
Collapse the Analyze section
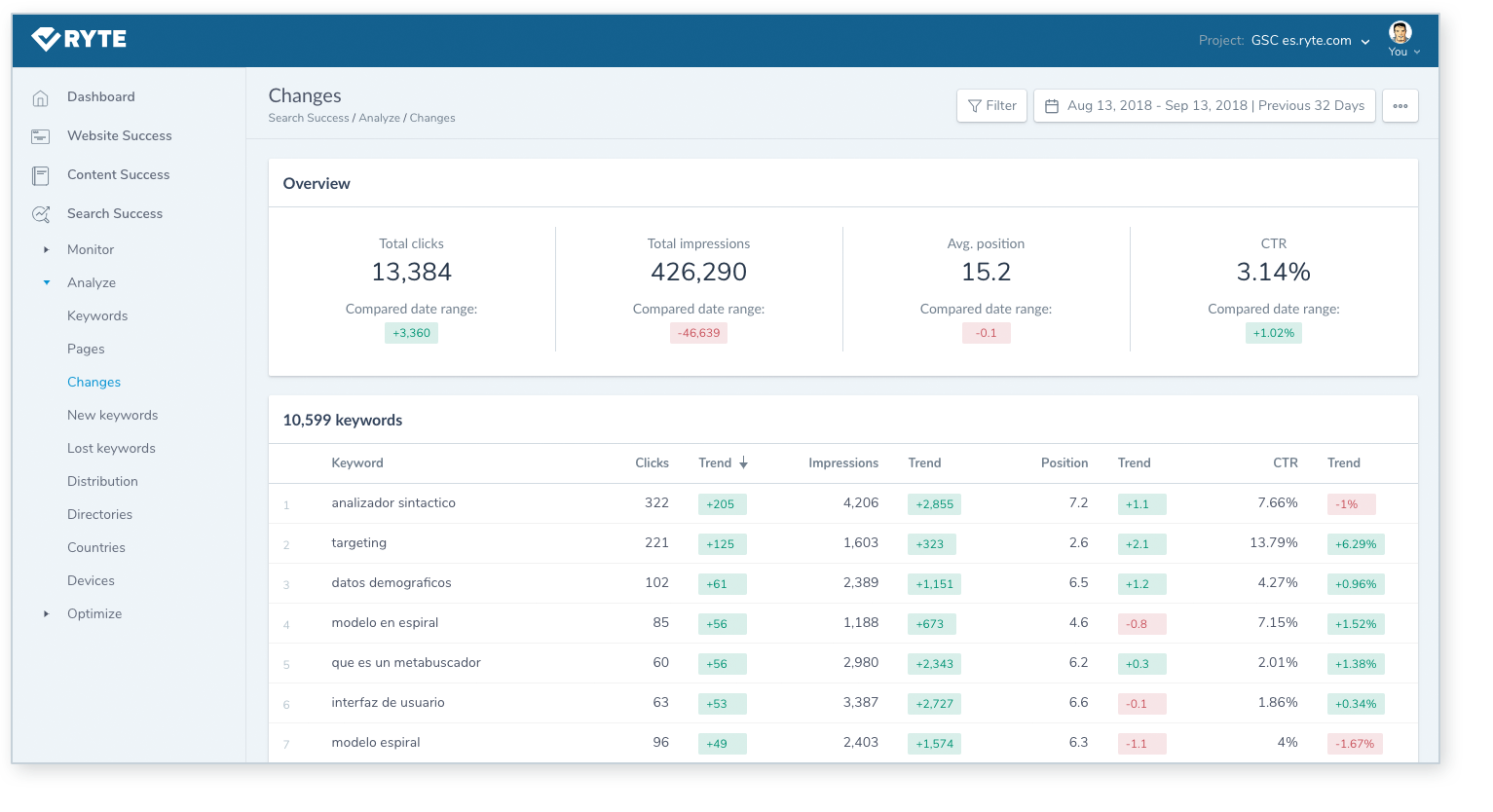[x=46, y=283]
